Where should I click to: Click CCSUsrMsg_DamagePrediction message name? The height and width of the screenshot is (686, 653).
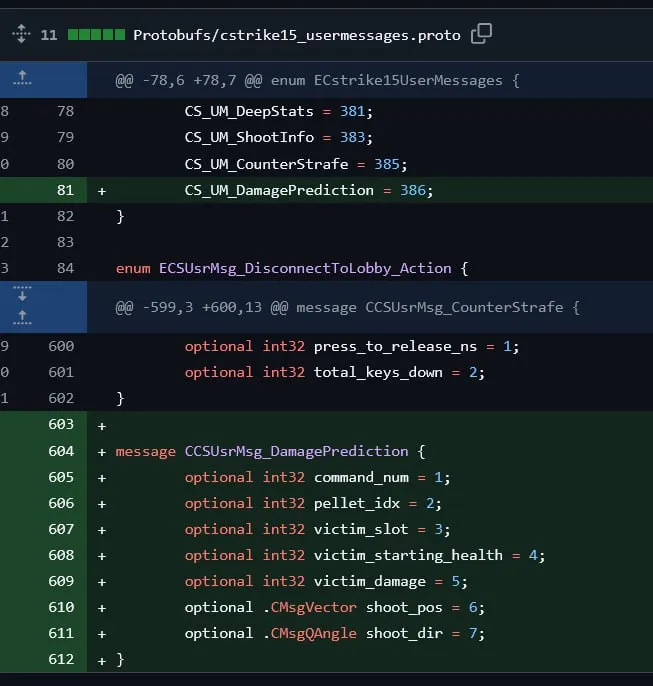tap(296, 451)
